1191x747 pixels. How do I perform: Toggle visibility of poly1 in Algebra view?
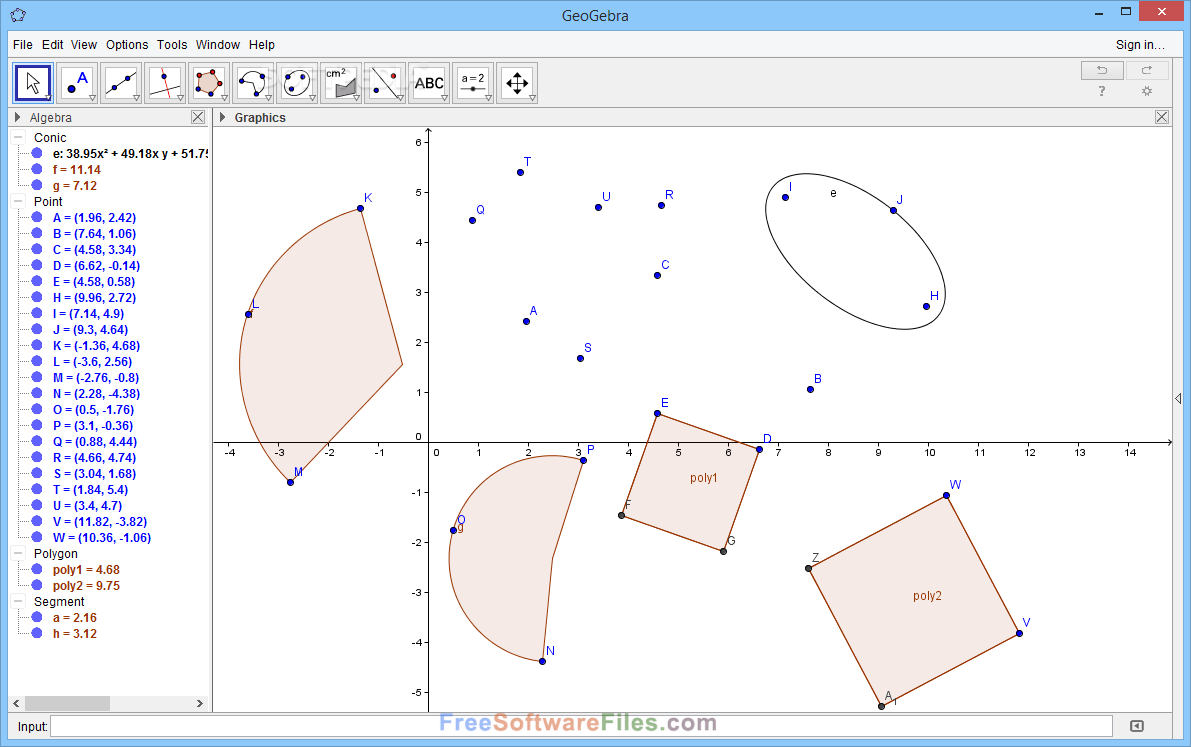tap(38, 569)
